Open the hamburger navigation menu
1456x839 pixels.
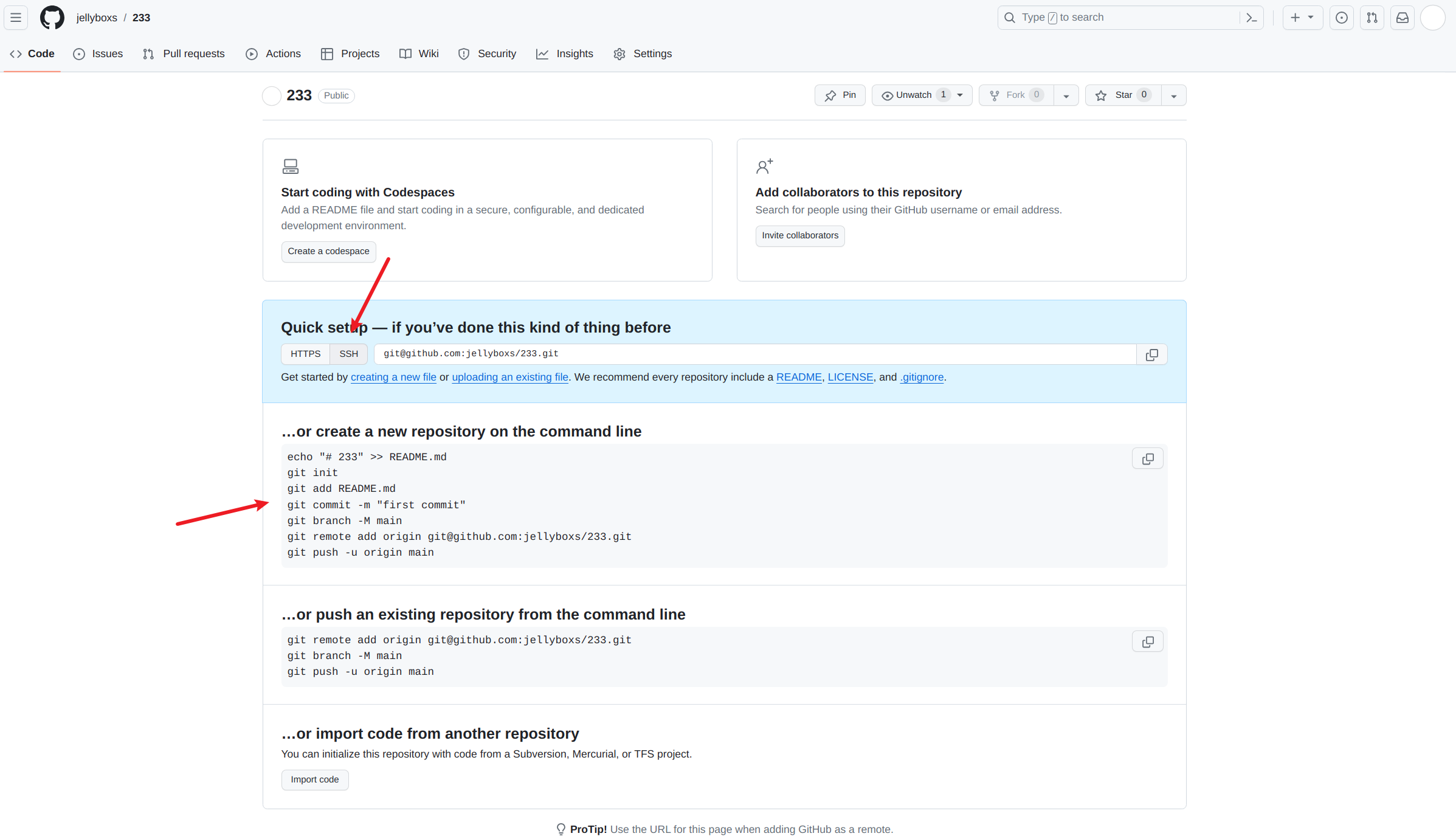pos(16,18)
